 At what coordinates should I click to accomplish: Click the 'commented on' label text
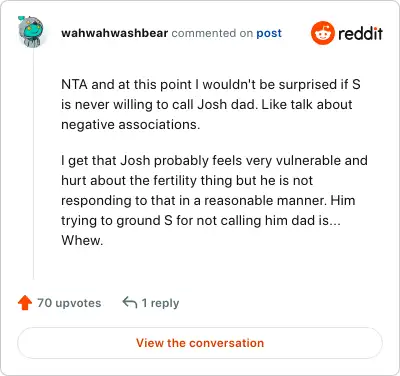(212, 33)
